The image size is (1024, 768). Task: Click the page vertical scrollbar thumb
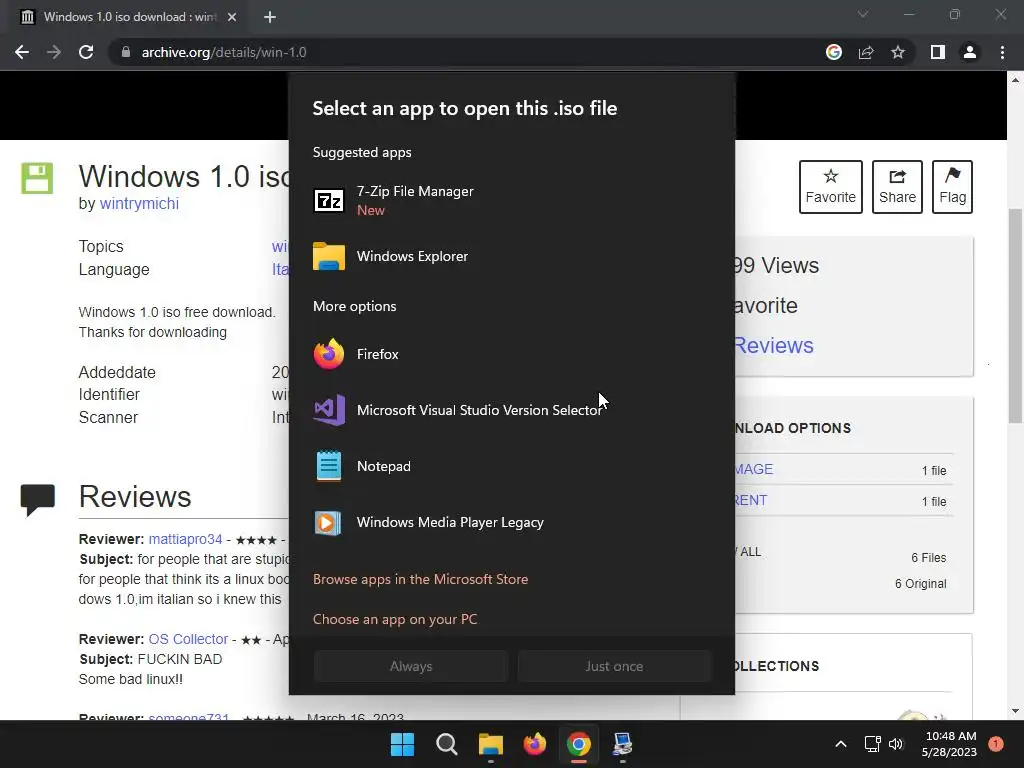1015,315
